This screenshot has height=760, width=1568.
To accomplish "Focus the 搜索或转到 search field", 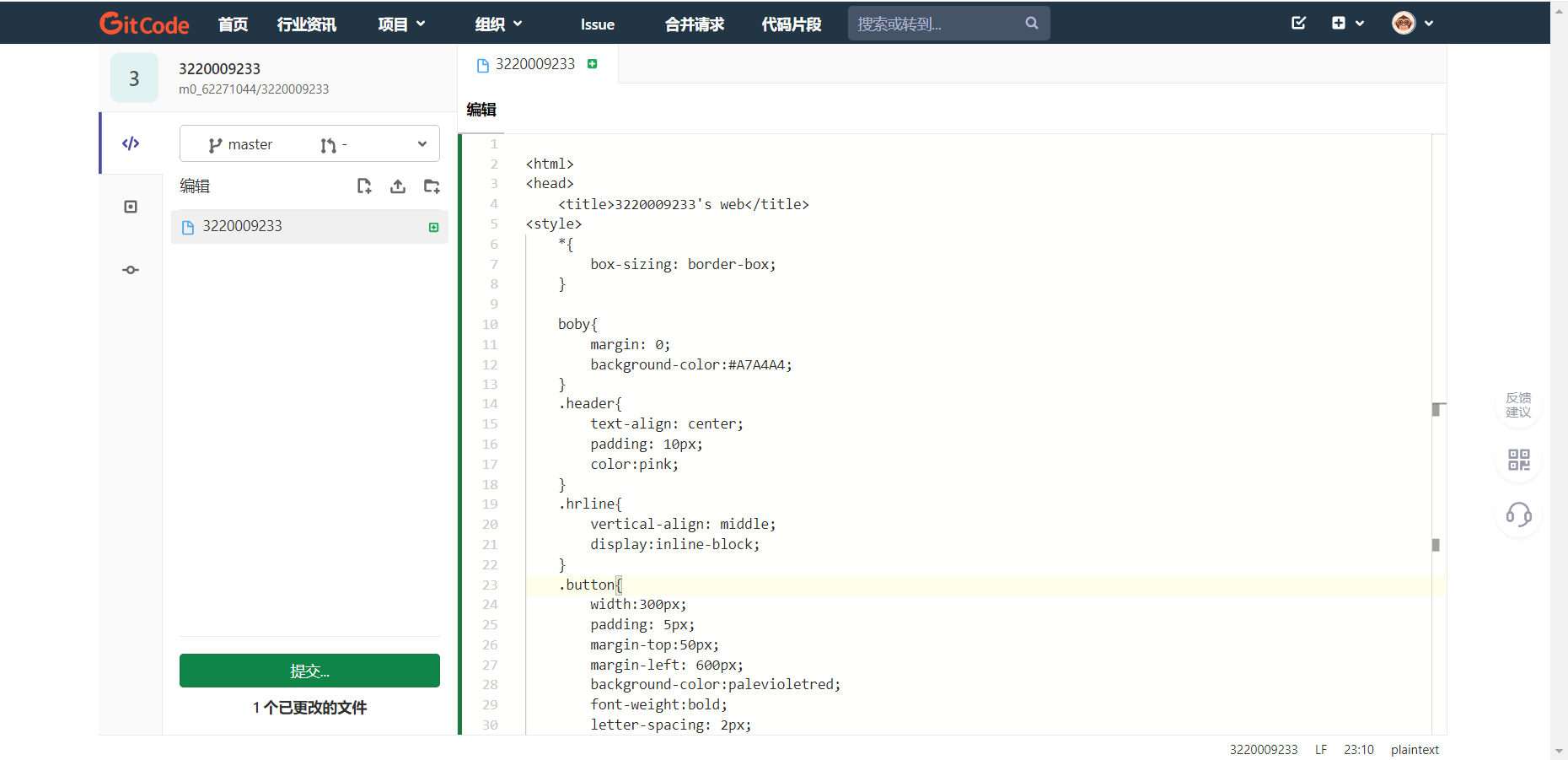I will pyautogui.click(x=948, y=24).
